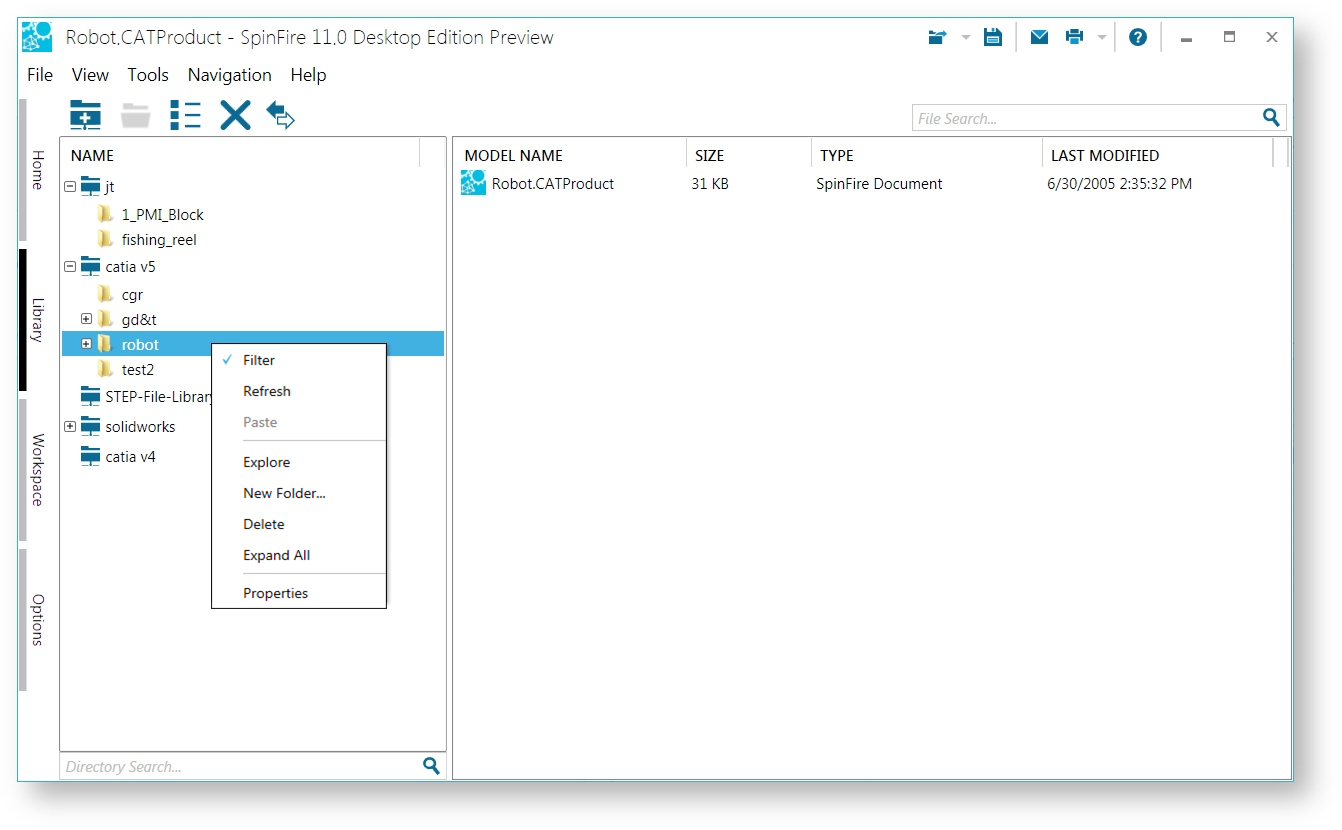Expand the robot folder node
Viewport: 1342px width, 830px height.
(x=86, y=344)
